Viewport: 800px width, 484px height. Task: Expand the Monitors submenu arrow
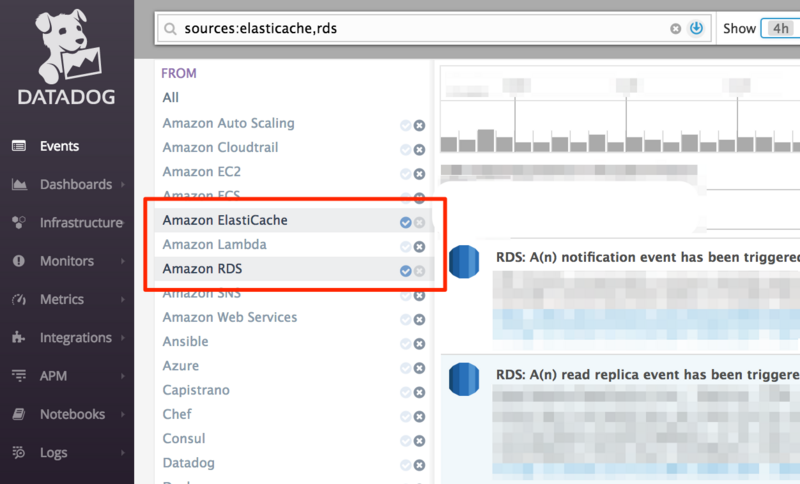tap(123, 261)
